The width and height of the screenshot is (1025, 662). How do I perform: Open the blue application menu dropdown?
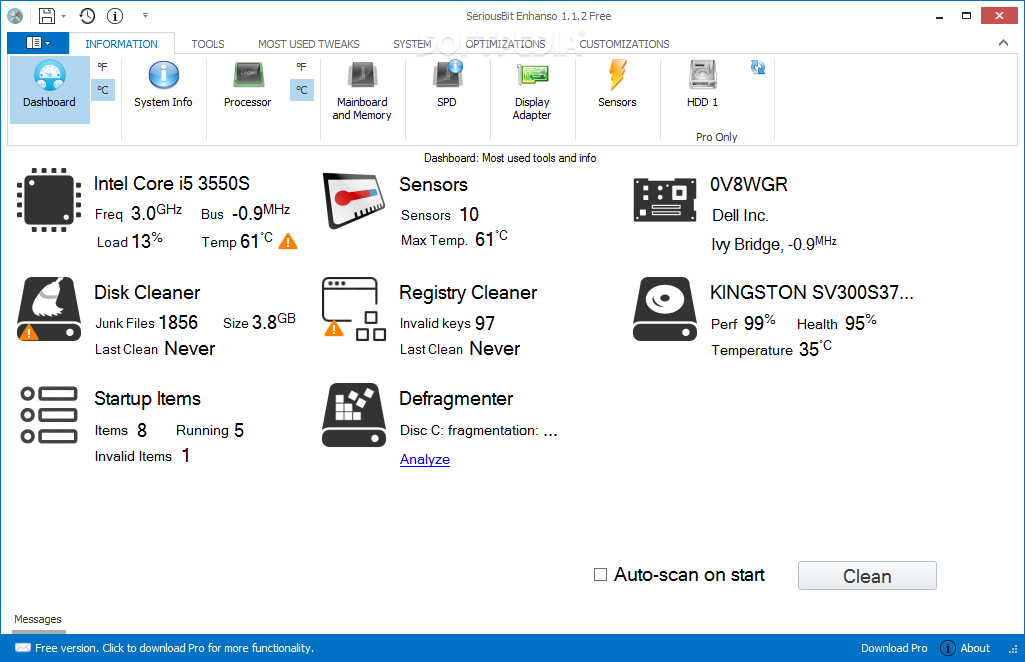click(x=38, y=43)
